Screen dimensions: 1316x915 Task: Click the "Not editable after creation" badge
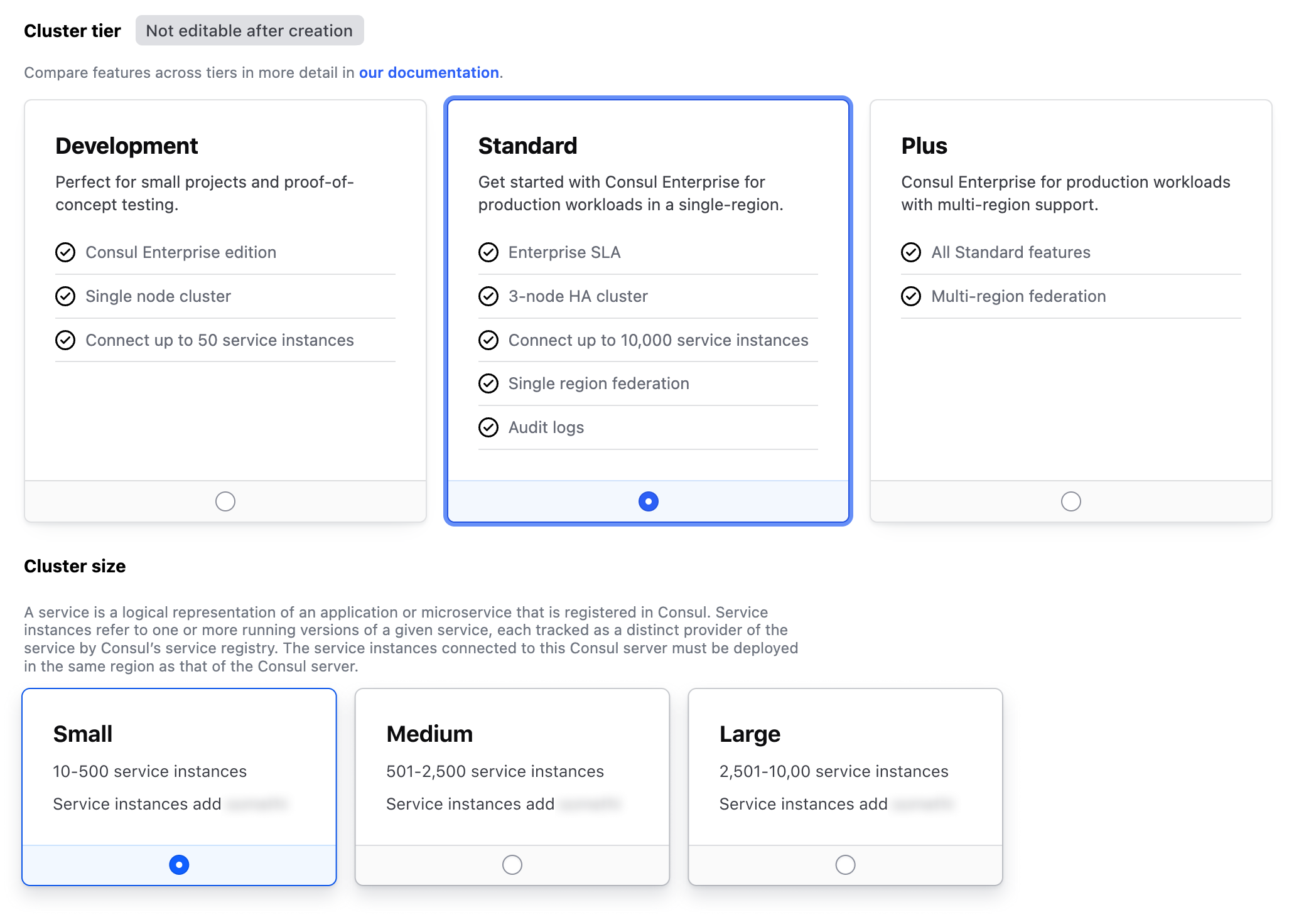coord(249,31)
